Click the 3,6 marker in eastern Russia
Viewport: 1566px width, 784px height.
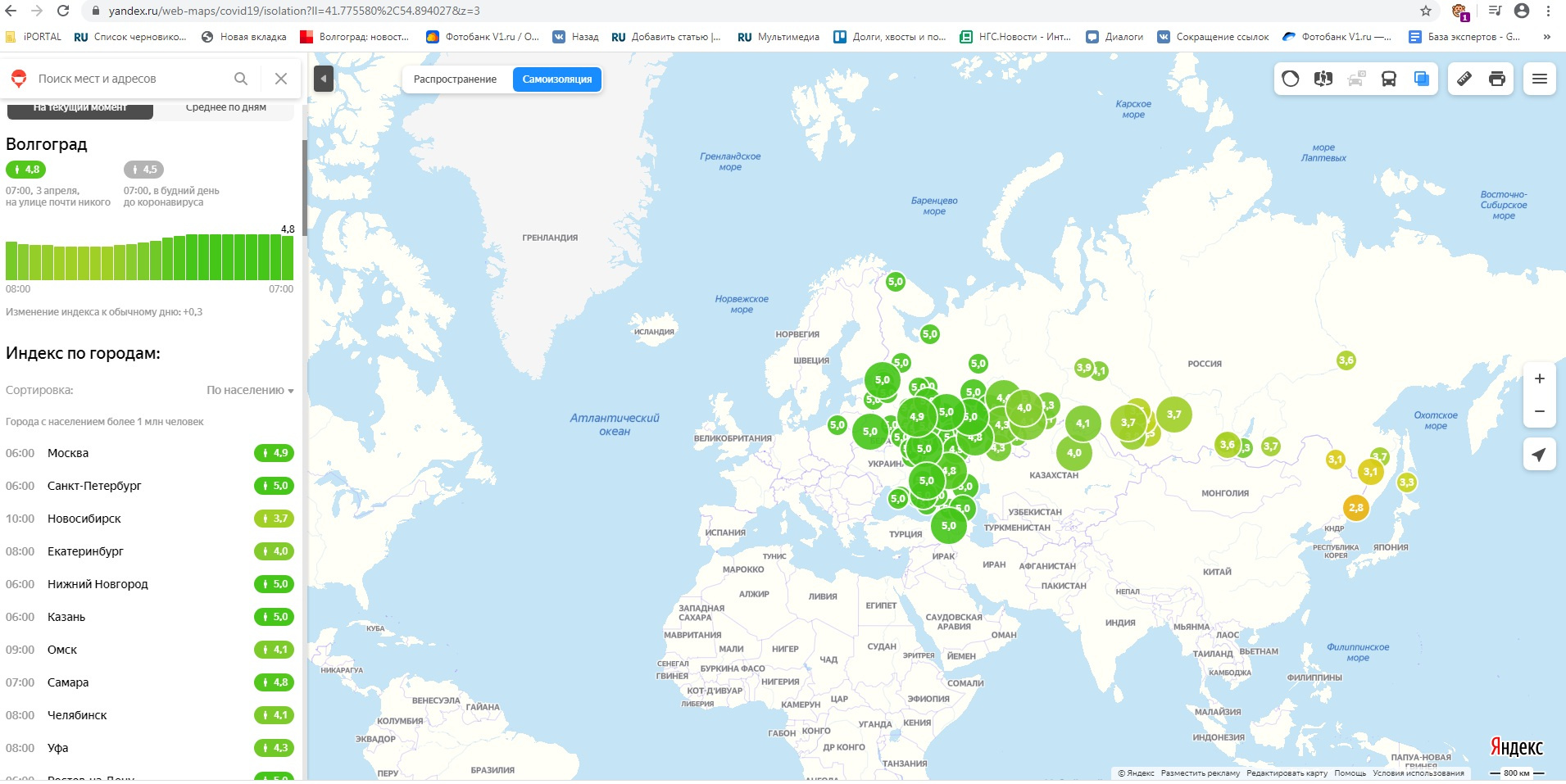tap(1346, 360)
